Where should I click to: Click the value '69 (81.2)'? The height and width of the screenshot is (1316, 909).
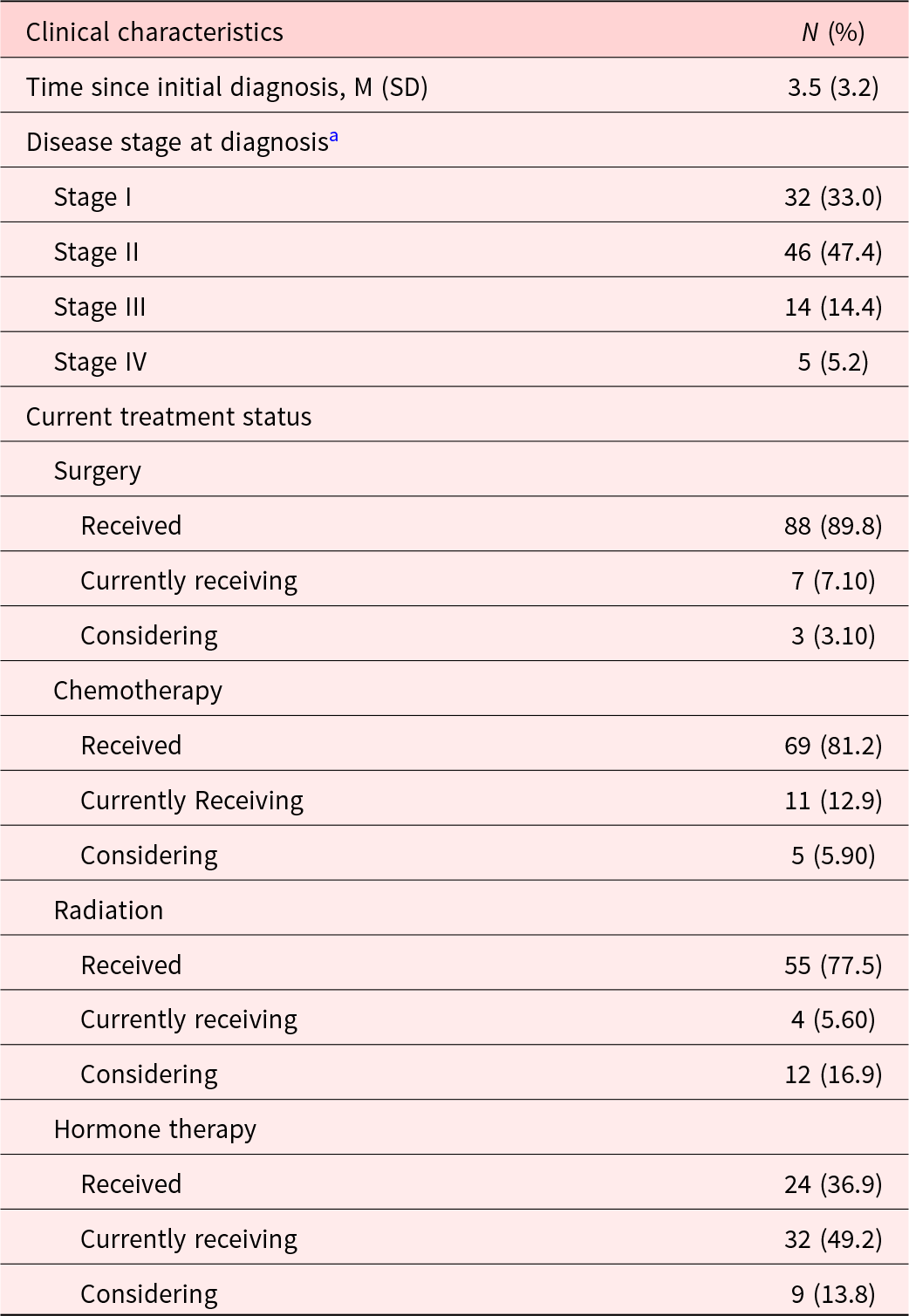(833, 746)
